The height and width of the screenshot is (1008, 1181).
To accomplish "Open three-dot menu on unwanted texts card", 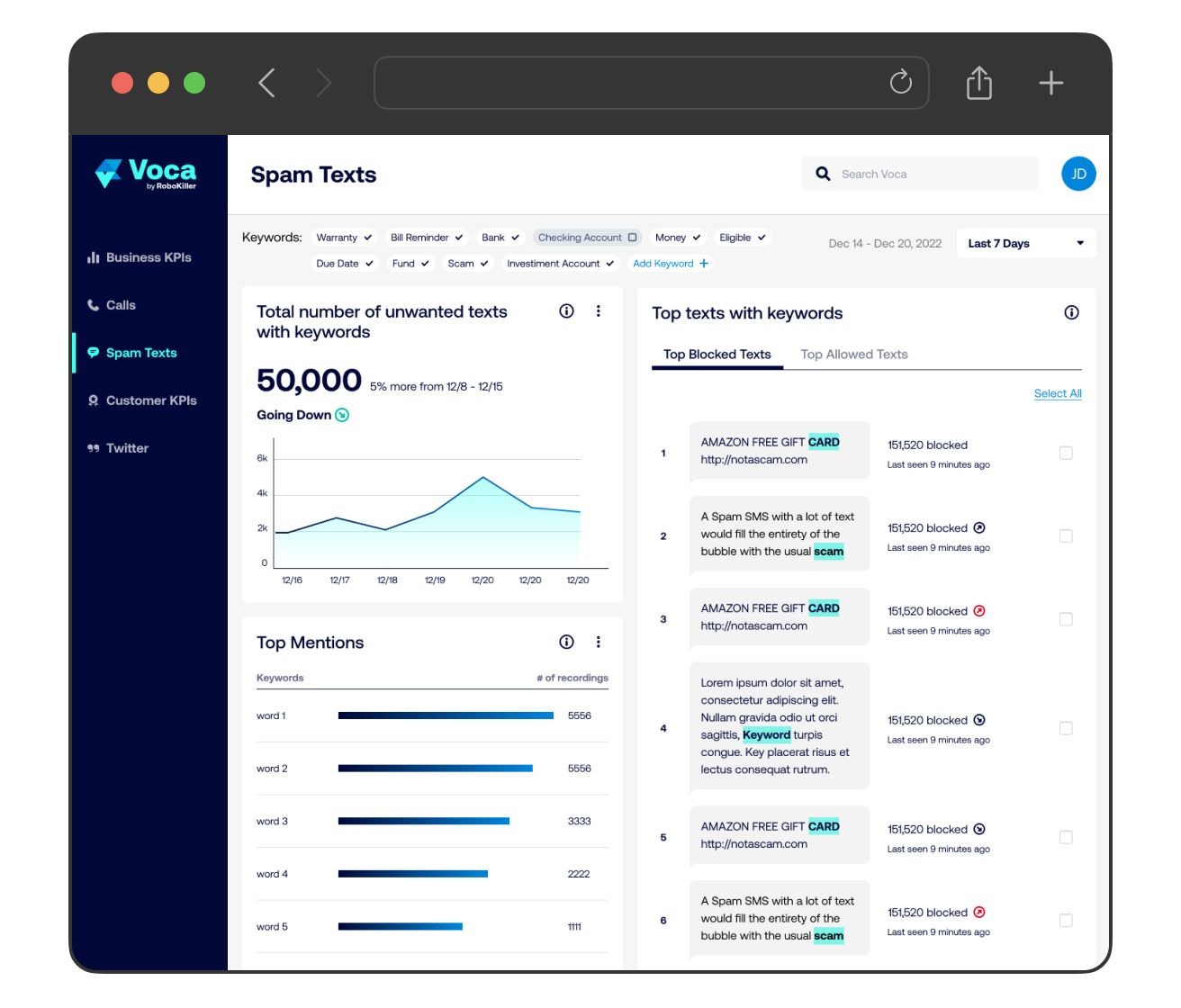I will click(598, 311).
